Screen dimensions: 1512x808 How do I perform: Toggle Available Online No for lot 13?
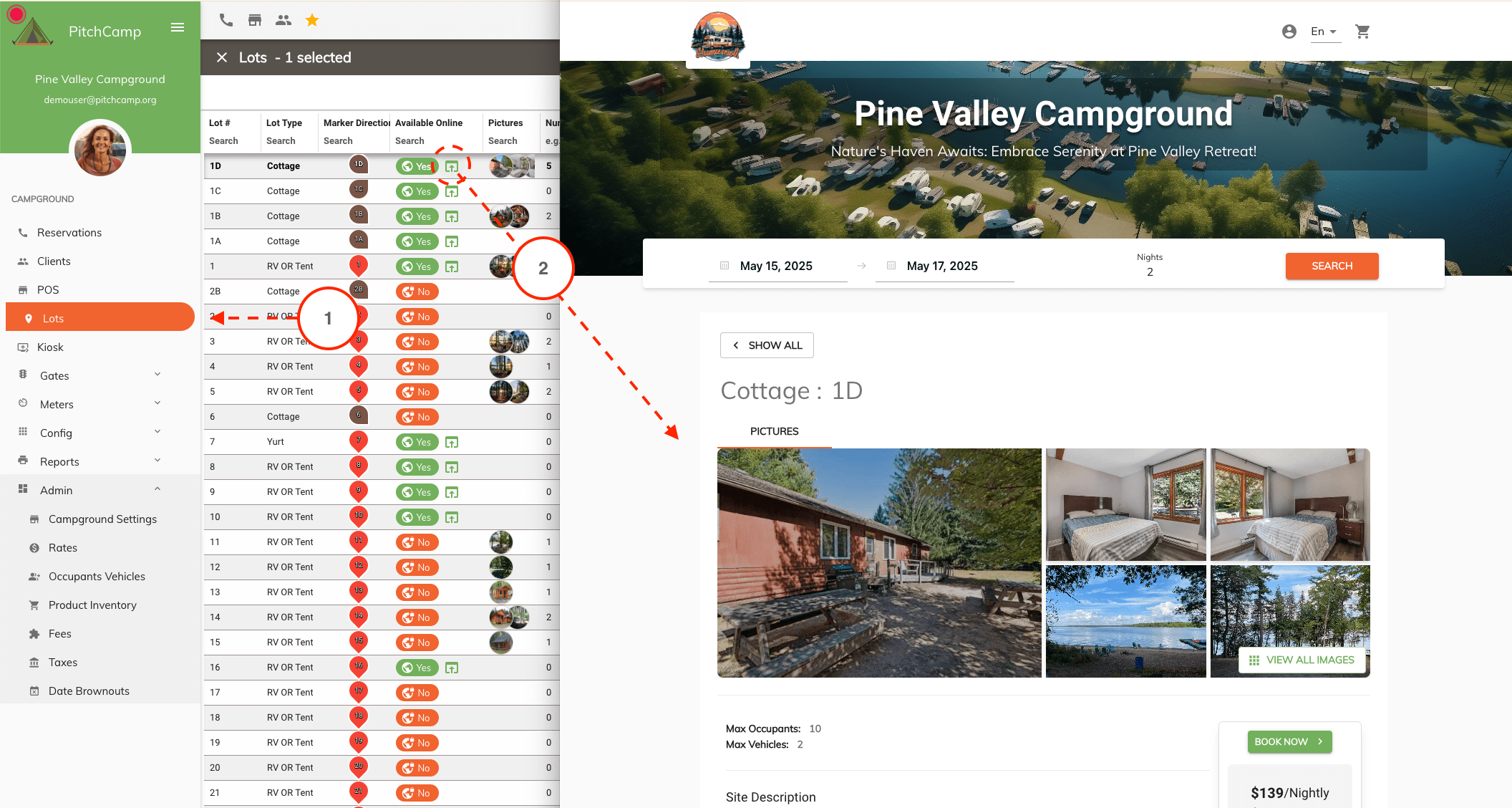tap(417, 592)
